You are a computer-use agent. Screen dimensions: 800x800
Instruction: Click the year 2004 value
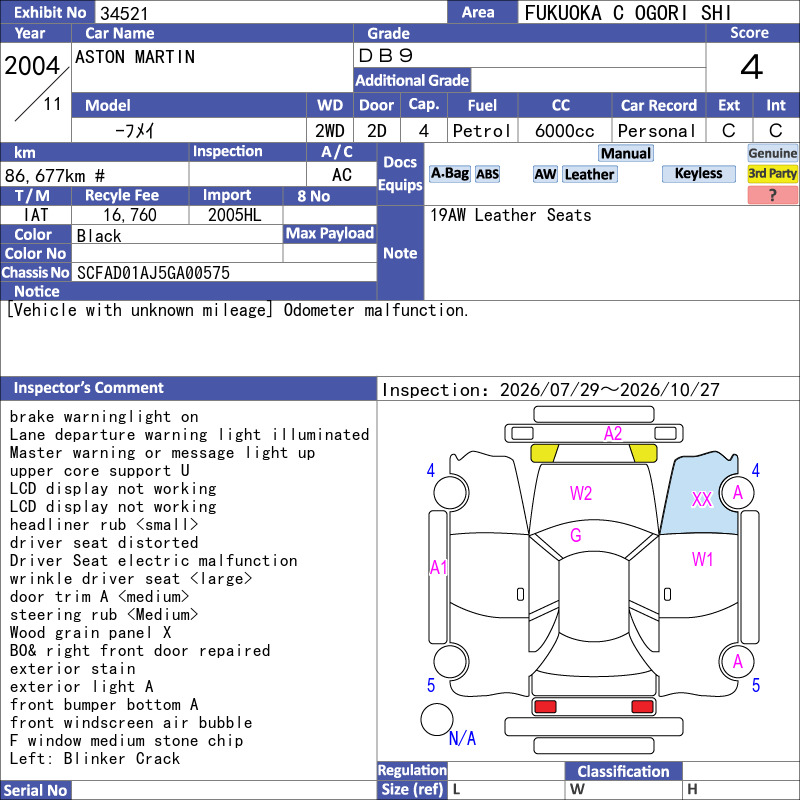click(32, 66)
